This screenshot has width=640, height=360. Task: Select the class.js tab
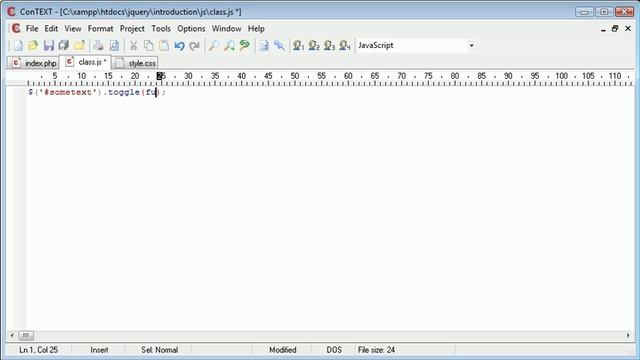(x=86, y=62)
